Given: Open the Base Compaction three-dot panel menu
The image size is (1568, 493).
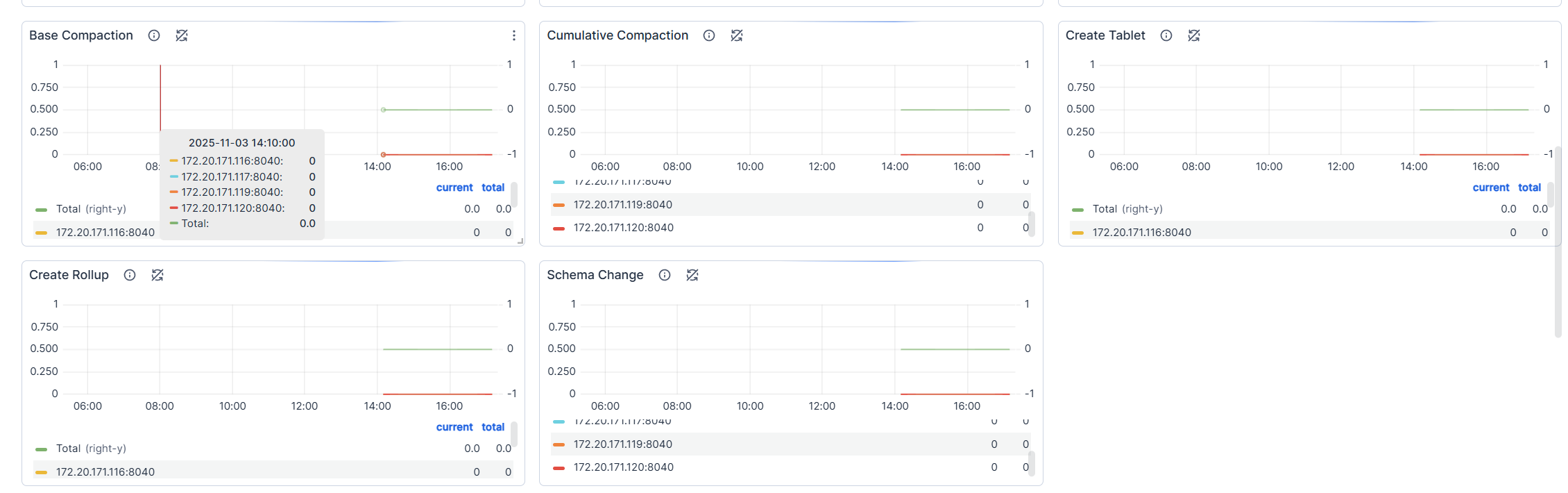Looking at the screenshot, I should click(x=513, y=35).
